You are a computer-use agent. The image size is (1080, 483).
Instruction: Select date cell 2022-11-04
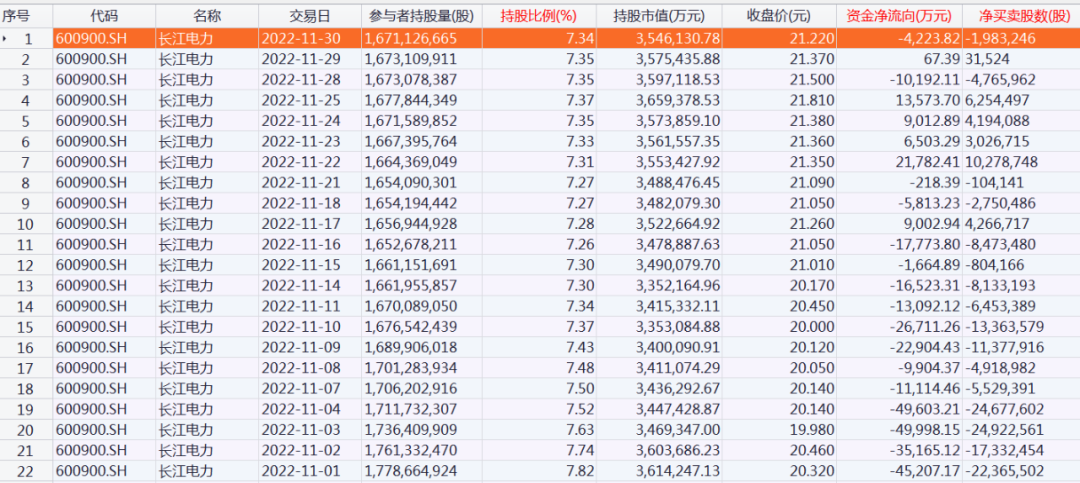click(301, 409)
